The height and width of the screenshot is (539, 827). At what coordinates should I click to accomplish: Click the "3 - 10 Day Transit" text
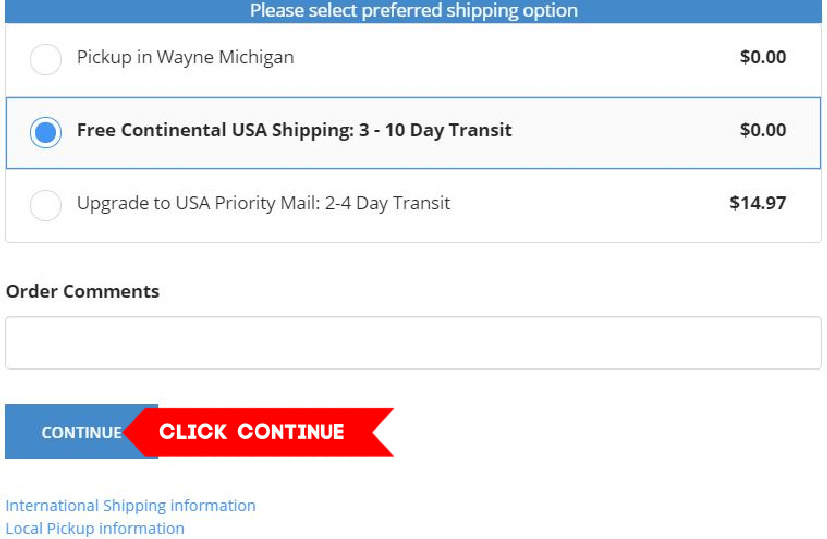pyautogui.click(x=437, y=130)
